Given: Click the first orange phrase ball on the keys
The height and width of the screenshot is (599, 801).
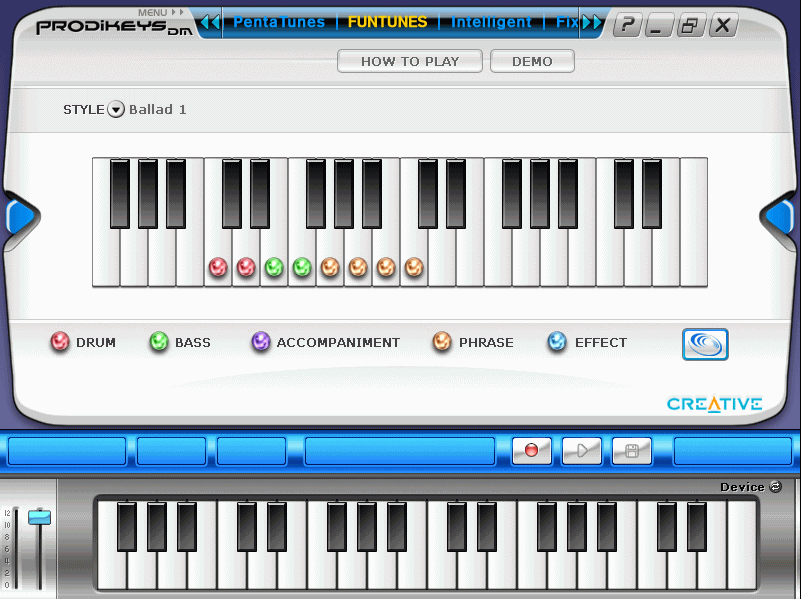Looking at the screenshot, I should [x=330, y=267].
